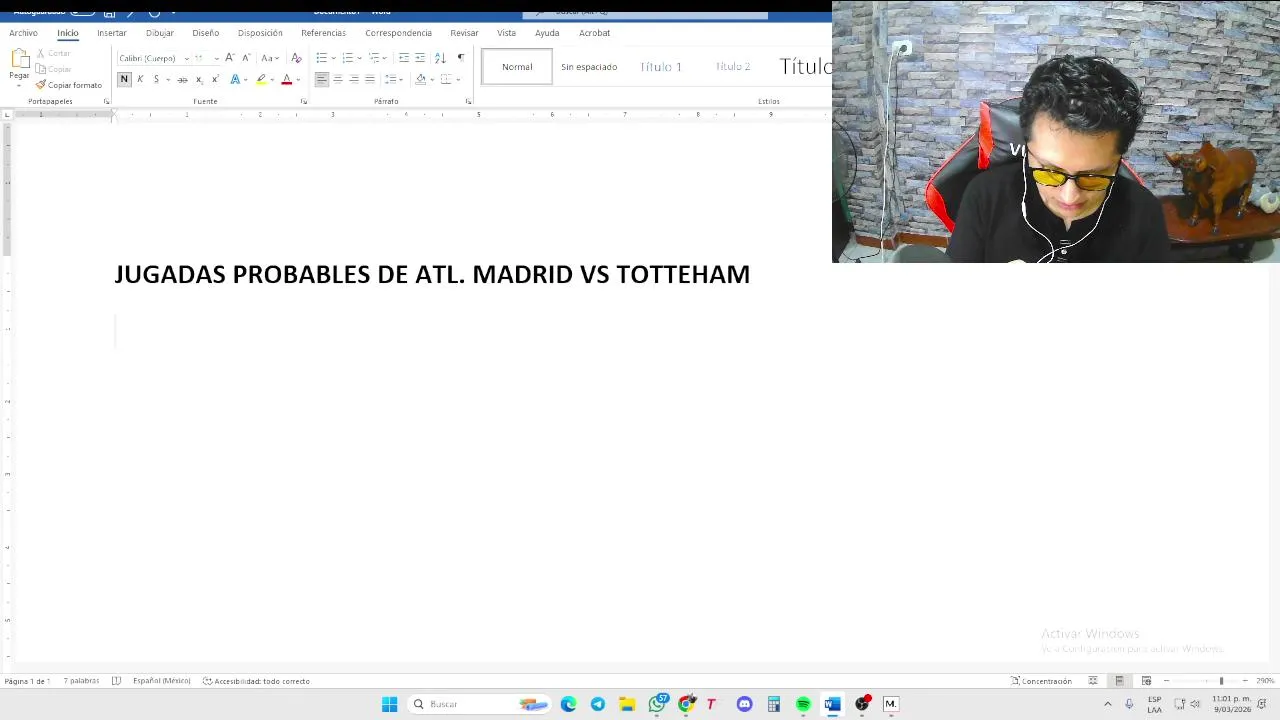Viewport: 1280px width, 720px height.
Task: Expand the bullets list dropdown
Action: pyautogui.click(x=333, y=58)
